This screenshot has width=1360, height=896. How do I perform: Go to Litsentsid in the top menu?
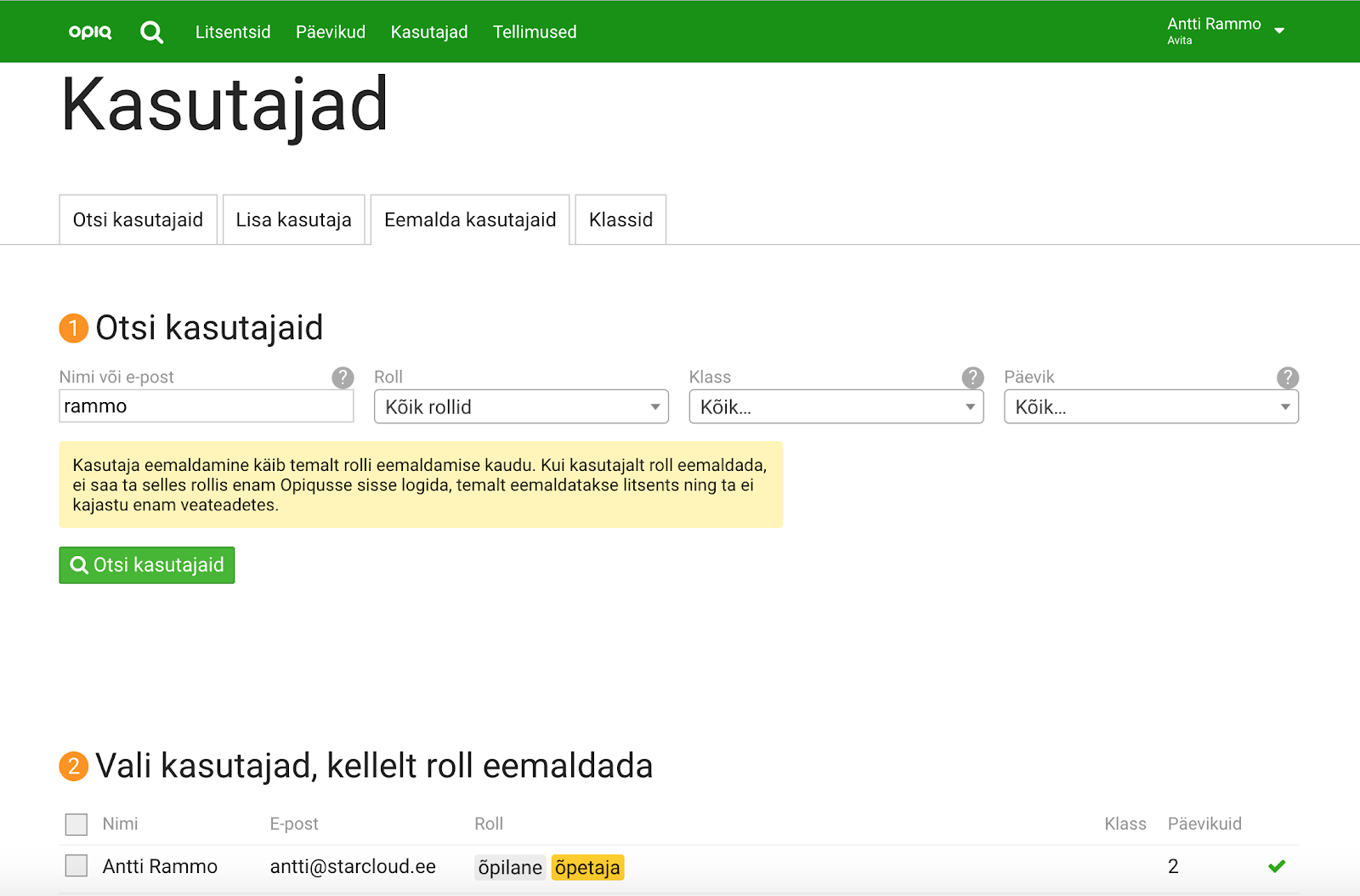coord(233,32)
